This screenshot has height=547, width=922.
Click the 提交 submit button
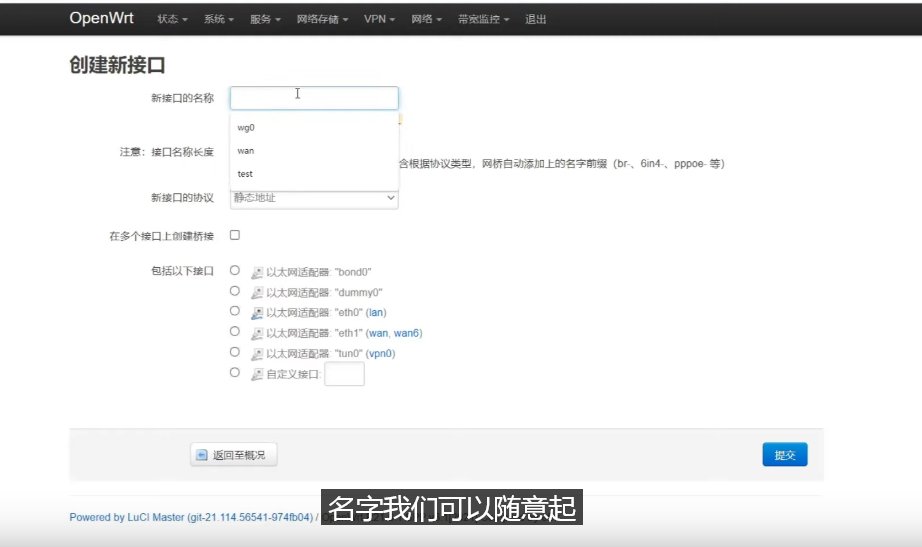point(785,455)
